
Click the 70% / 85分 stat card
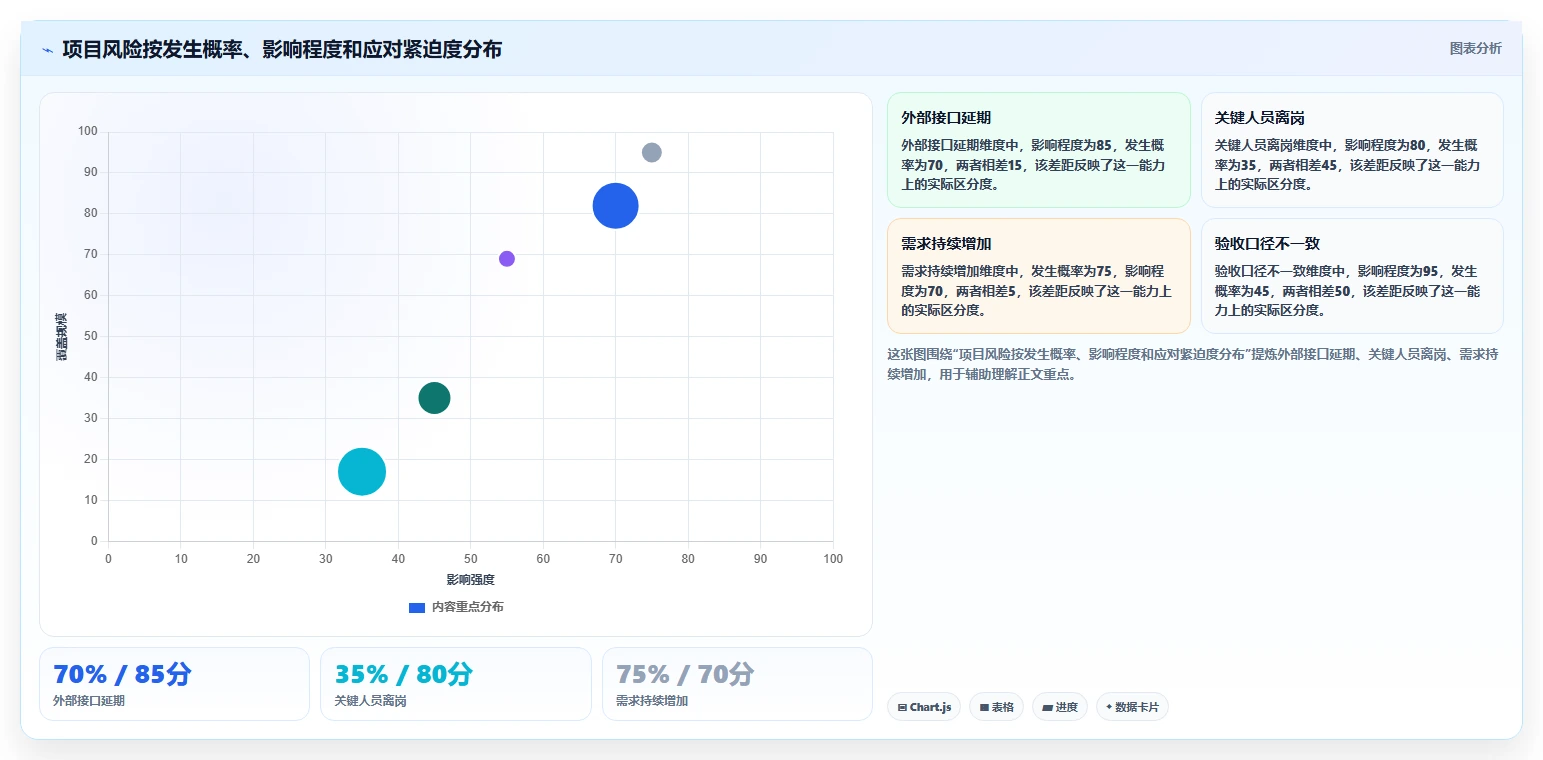174,684
